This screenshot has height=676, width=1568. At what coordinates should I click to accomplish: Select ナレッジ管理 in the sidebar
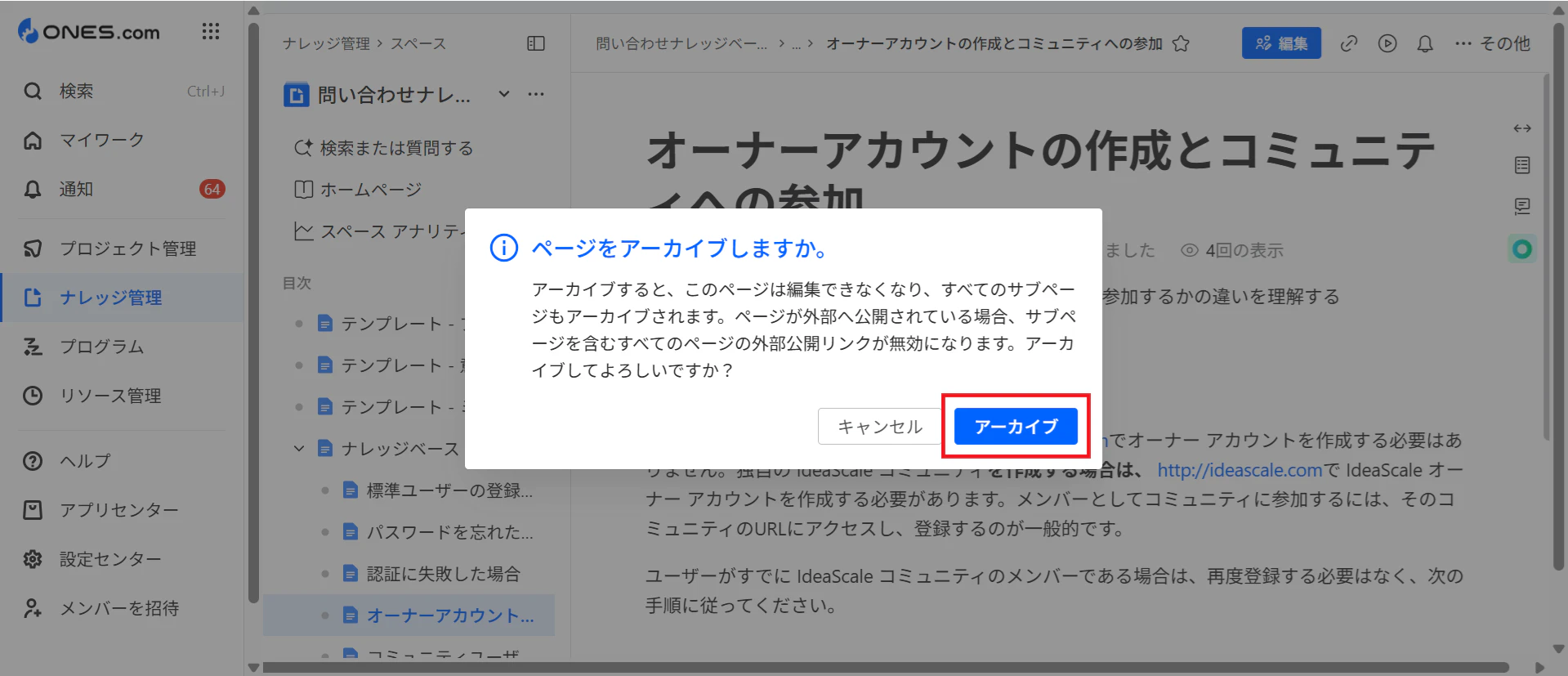123,298
